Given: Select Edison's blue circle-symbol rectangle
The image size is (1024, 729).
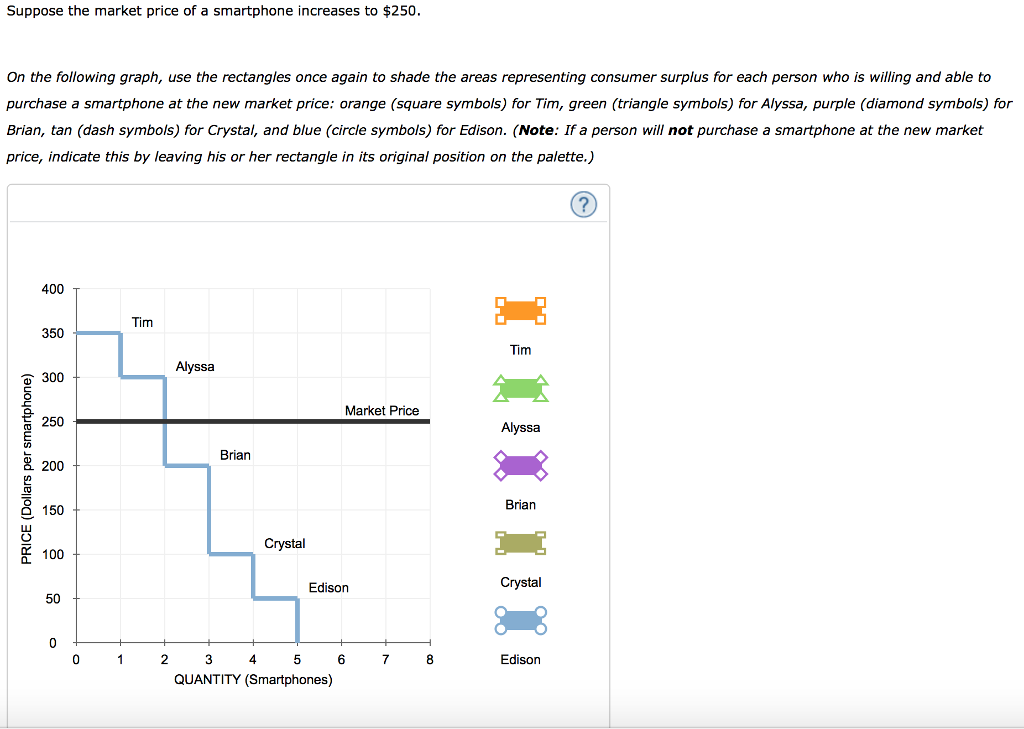Looking at the screenshot, I should point(520,620).
